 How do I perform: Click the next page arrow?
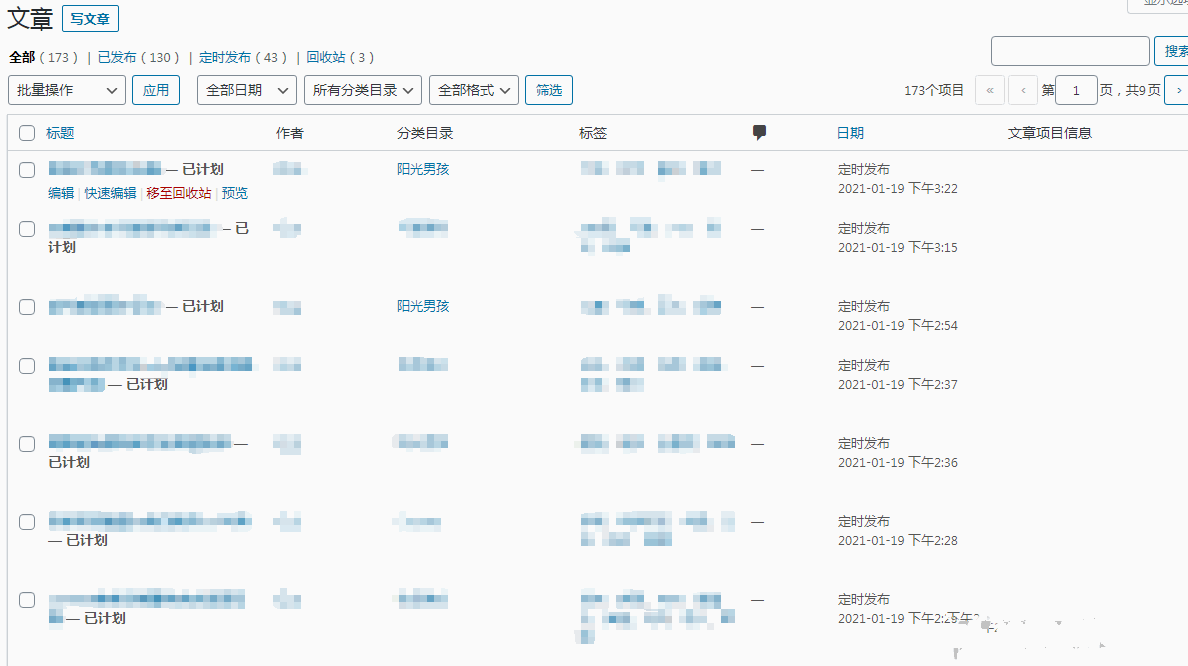click(x=1176, y=91)
